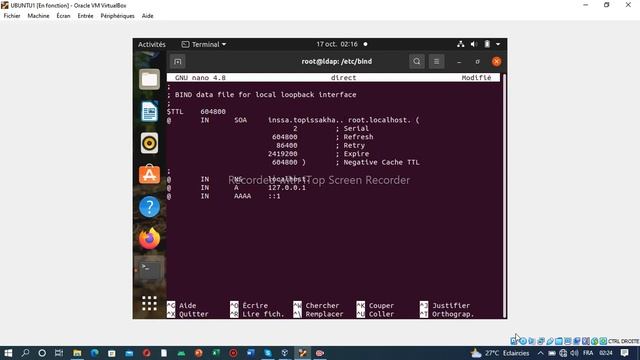Open Rhythmbox music player in dock
The width and height of the screenshot is (640, 360).
click(x=149, y=143)
